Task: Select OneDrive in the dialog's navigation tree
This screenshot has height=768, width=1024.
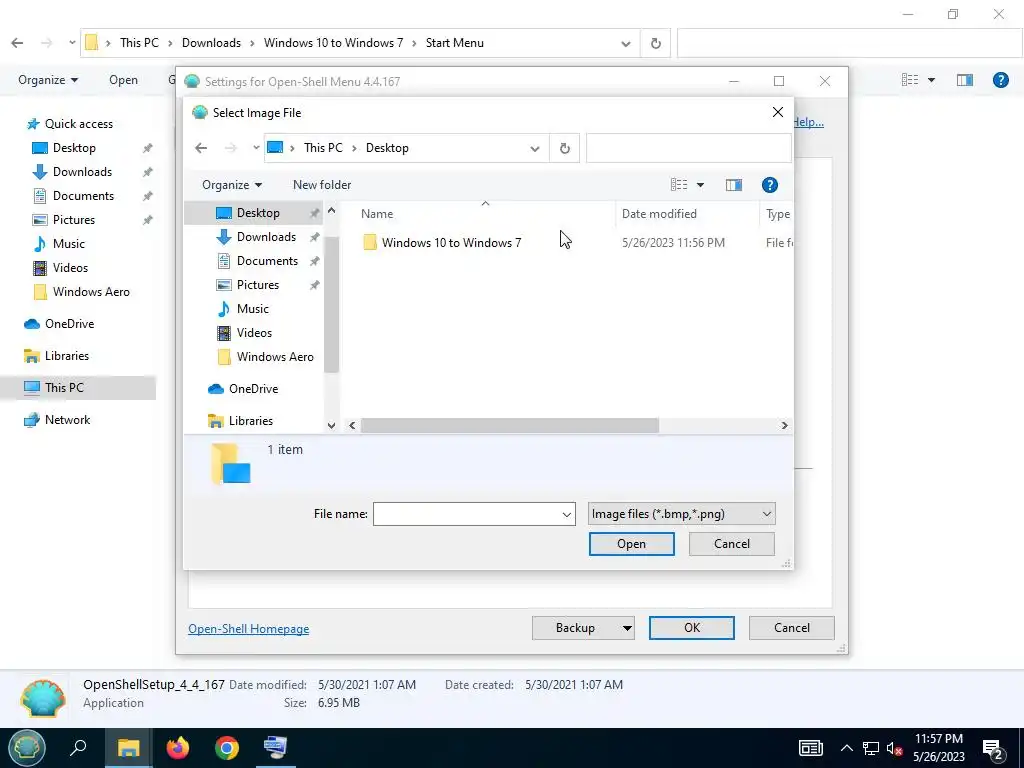Action: (253, 389)
